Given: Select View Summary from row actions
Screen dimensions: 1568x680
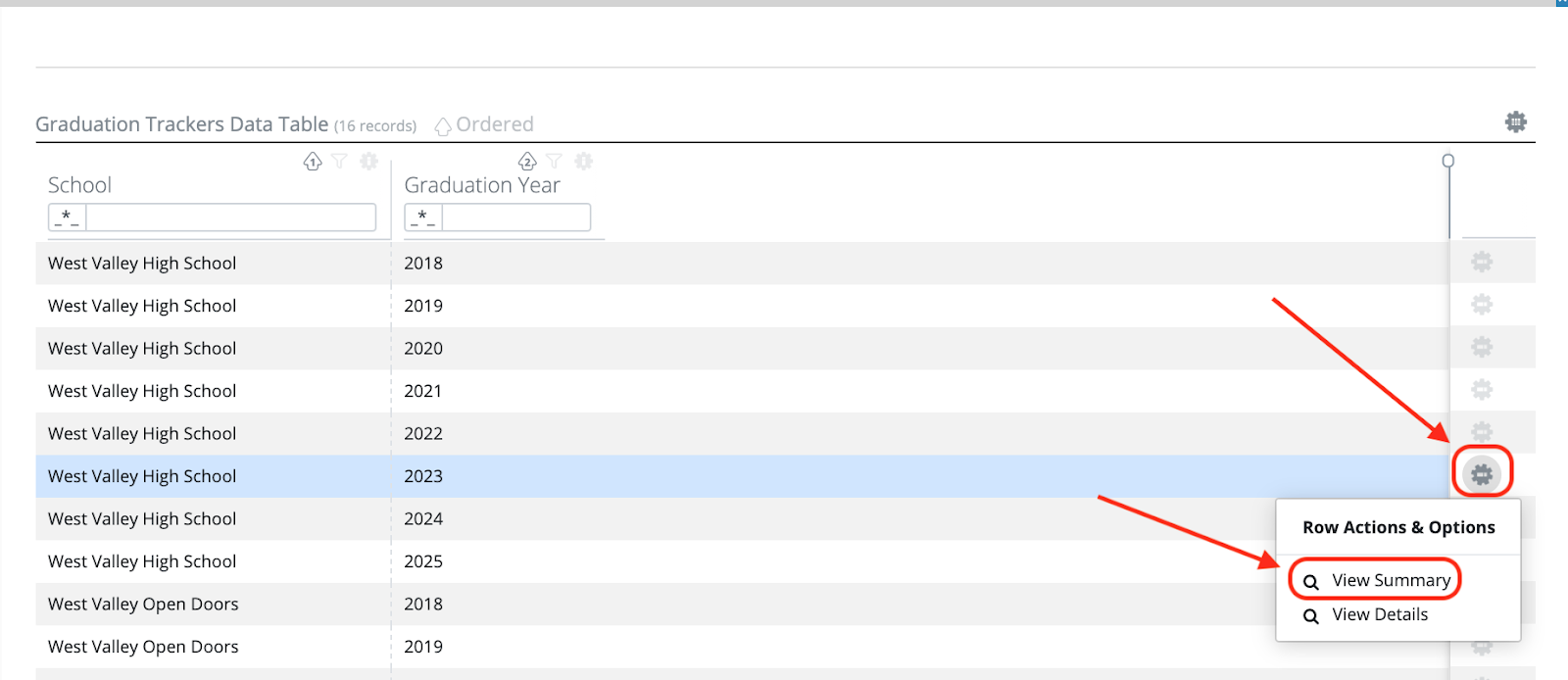Looking at the screenshot, I should (1376, 580).
